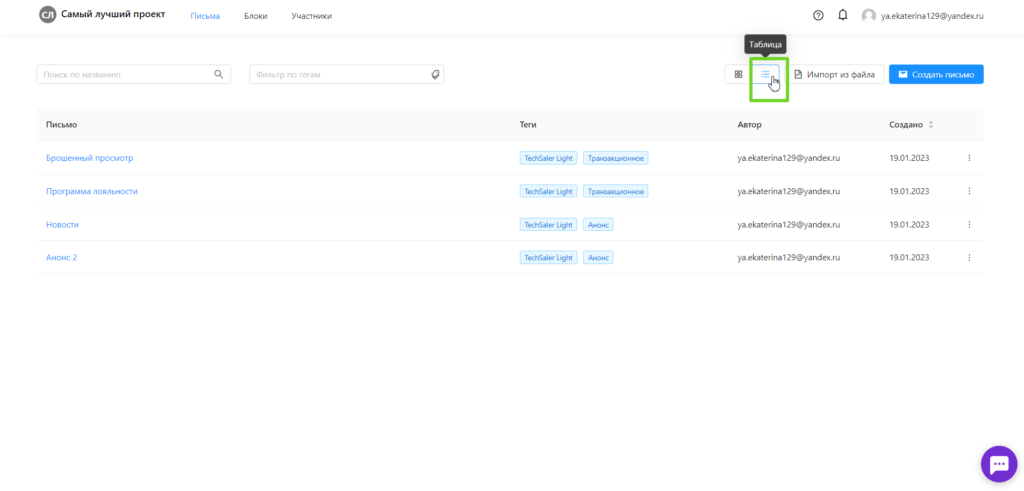Click date 19.01.2023 in Анонс 2 row

(x=909, y=257)
